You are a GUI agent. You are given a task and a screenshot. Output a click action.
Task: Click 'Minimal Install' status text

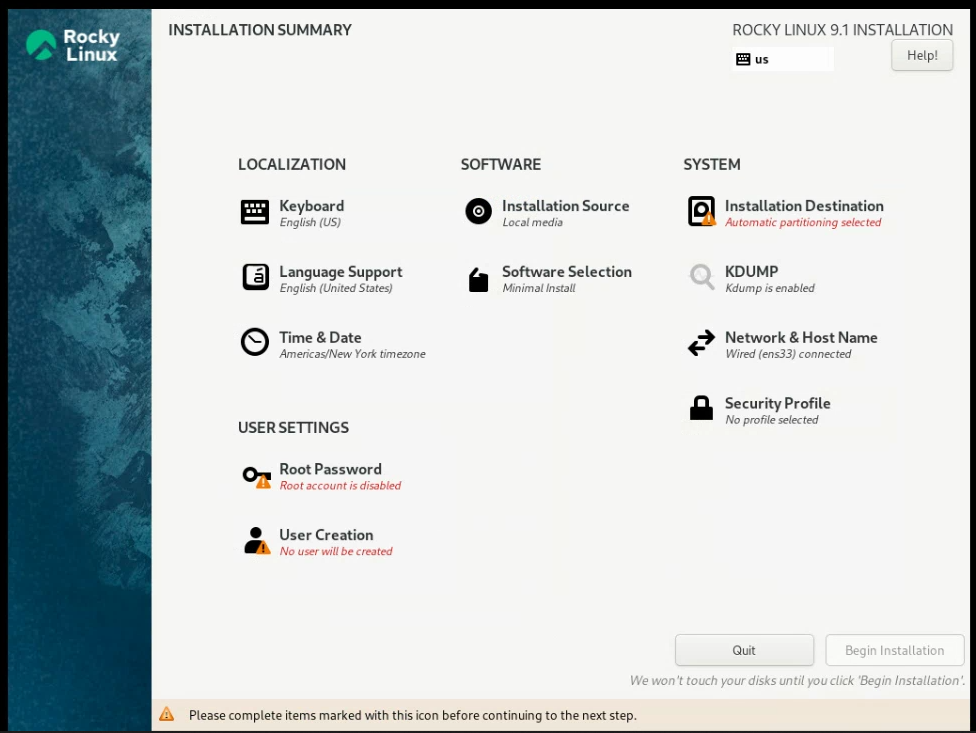coord(538,288)
